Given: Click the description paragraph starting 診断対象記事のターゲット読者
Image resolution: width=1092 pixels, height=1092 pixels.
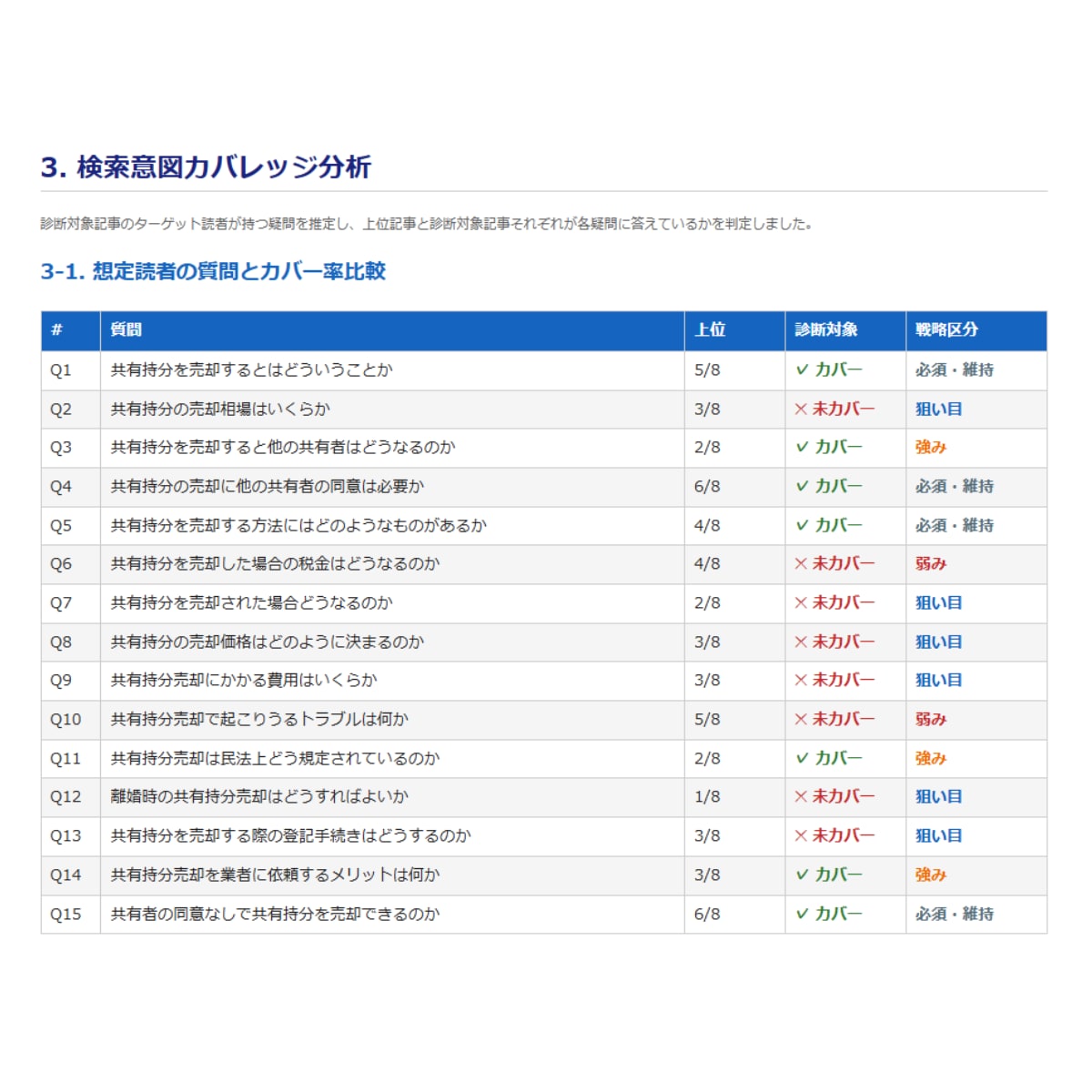Looking at the screenshot, I should [x=427, y=224].
